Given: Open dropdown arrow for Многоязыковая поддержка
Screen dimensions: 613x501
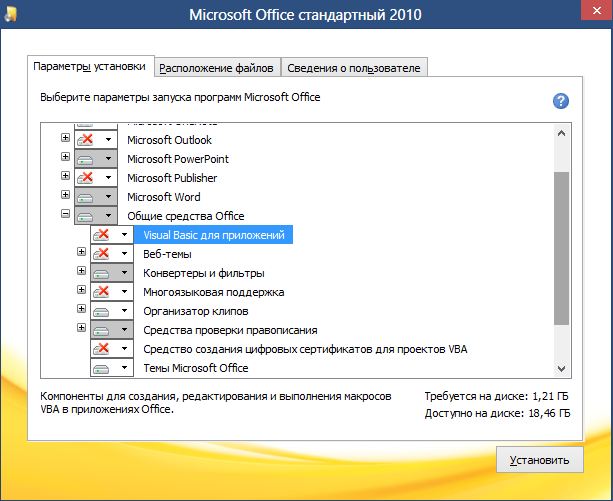Looking at the screenshot, I should click(x=124, y=292).
